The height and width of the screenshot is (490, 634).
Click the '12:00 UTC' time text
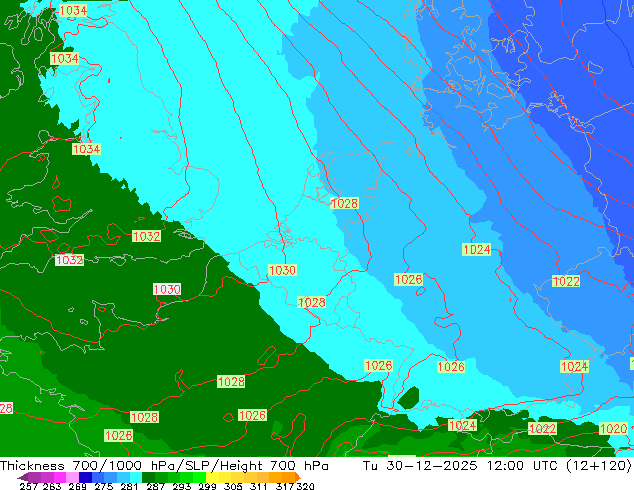[523, 466]
